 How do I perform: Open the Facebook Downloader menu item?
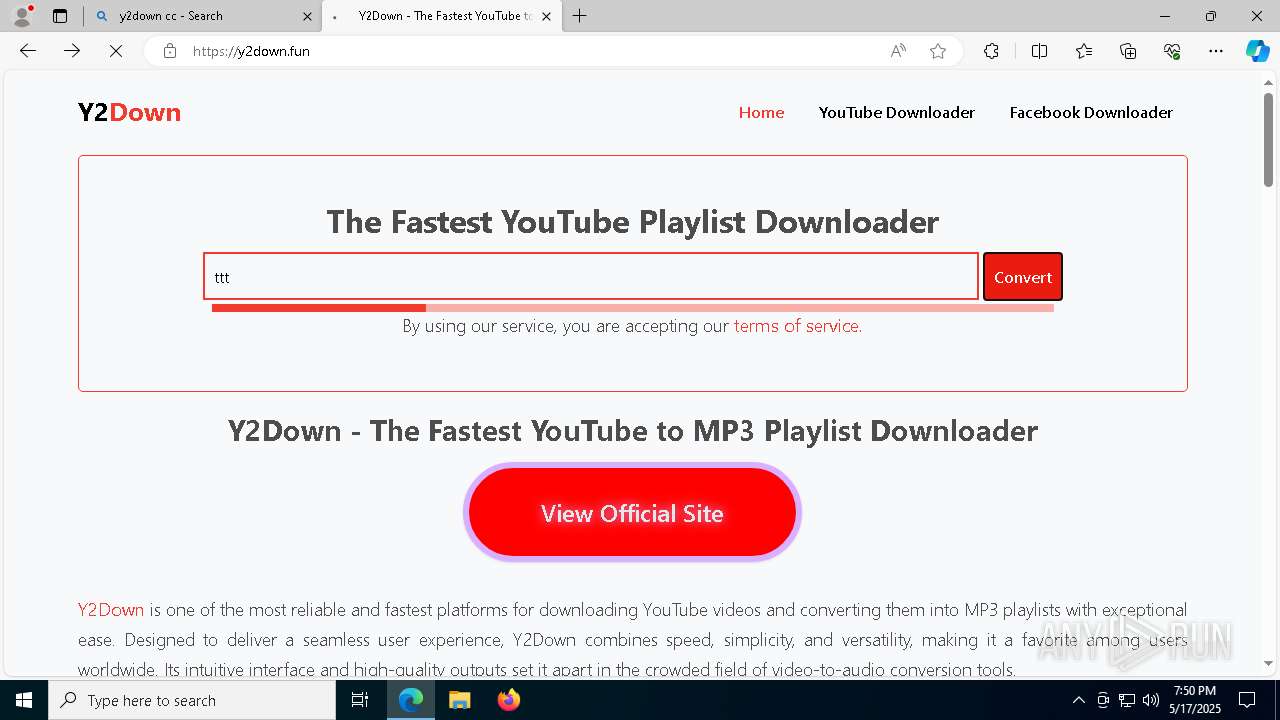pos(1091,112)
